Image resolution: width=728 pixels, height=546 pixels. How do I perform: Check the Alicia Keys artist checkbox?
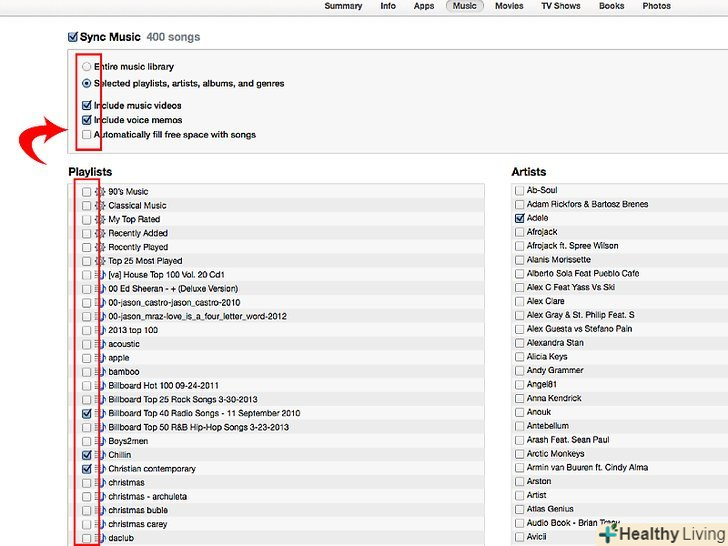pyautogui.click(x=520, y=357)
